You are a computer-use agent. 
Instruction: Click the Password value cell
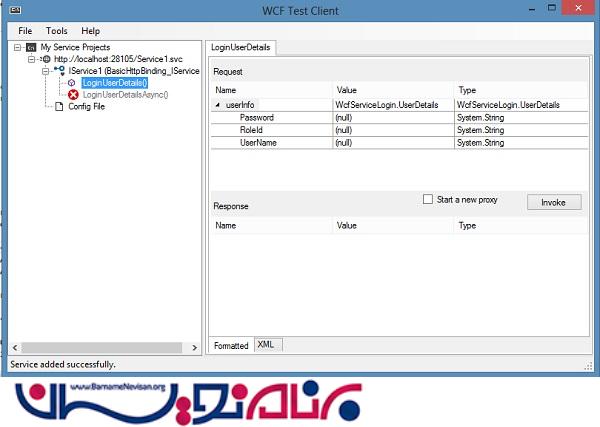(390, 118)
